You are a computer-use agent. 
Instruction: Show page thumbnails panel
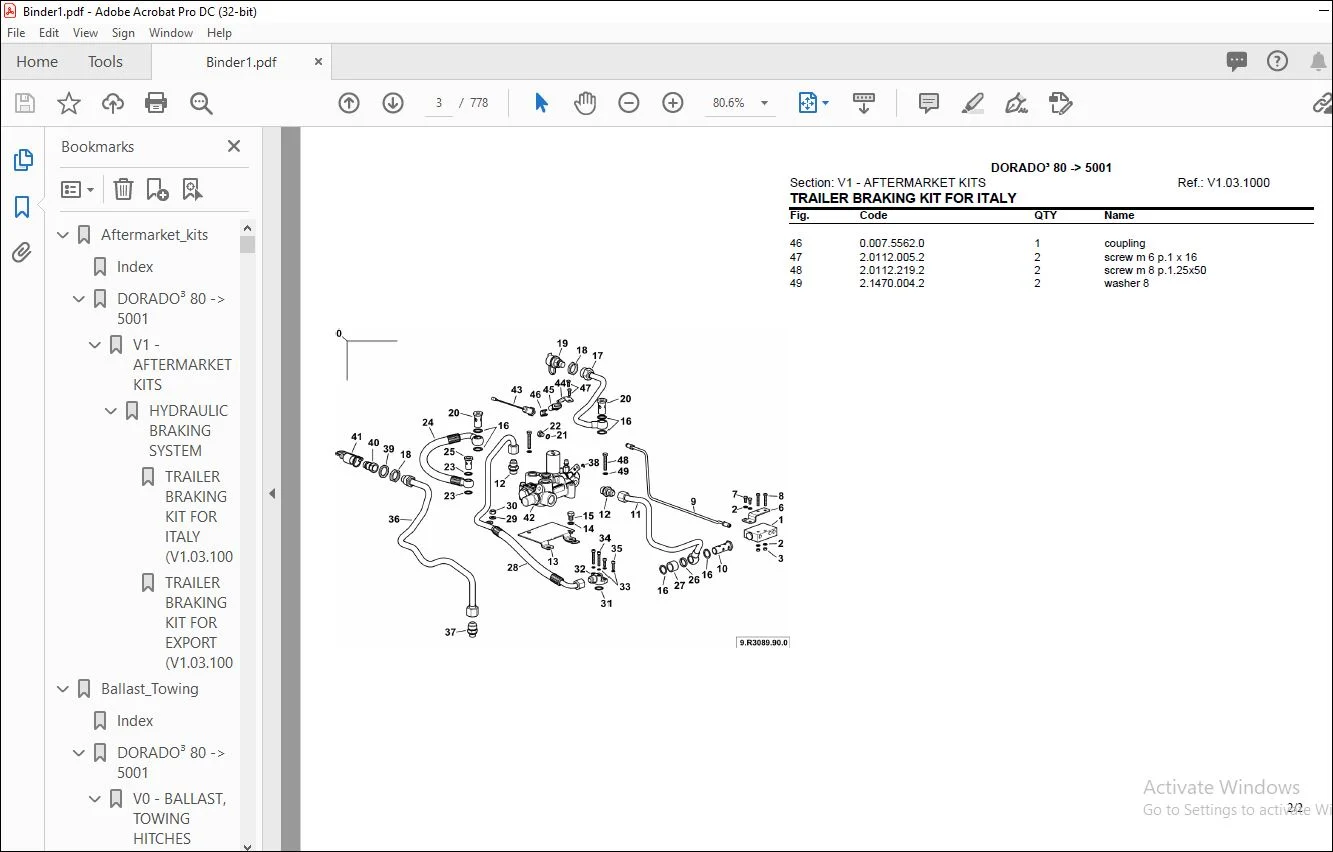point(22,160)
